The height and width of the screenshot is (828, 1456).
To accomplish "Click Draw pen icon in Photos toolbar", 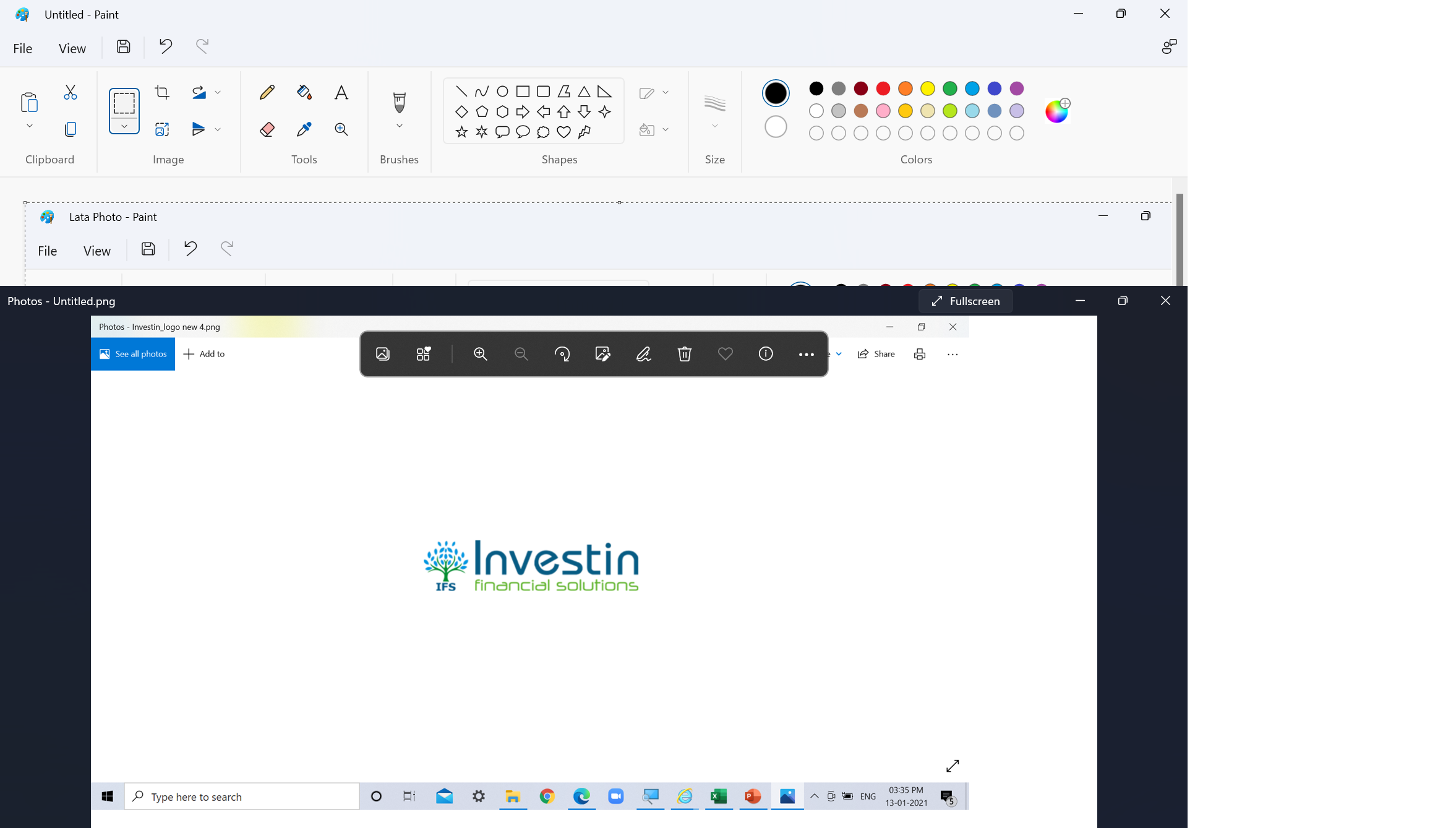I will [x=643, y=354].
